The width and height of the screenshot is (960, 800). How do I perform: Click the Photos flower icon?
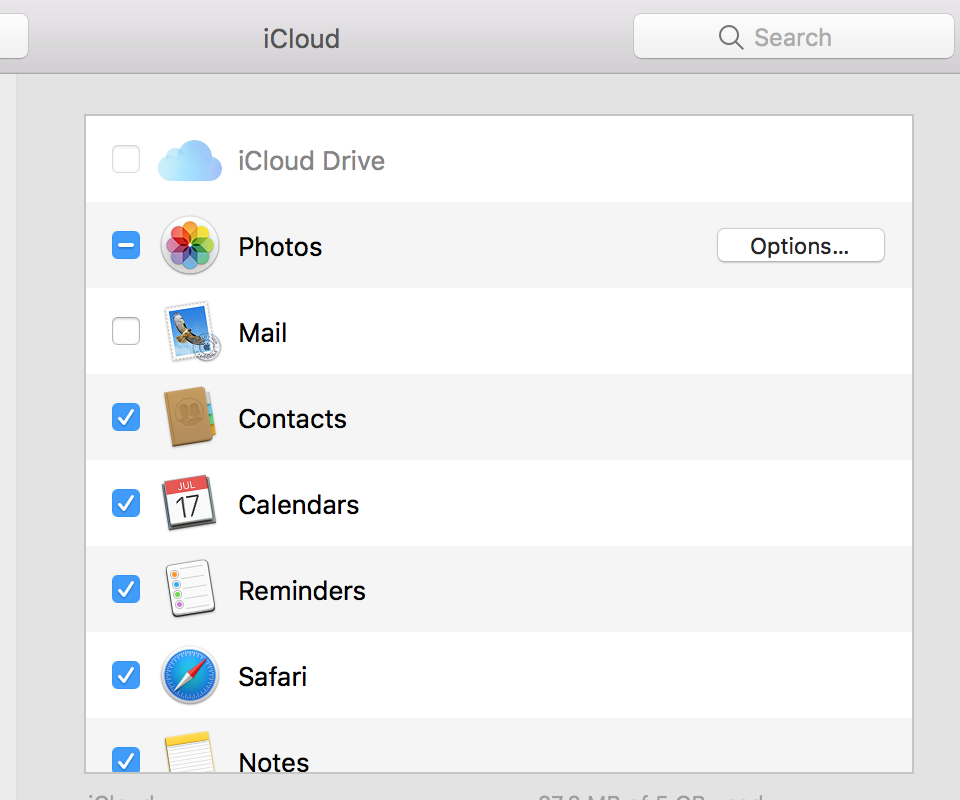click(190, 245)
